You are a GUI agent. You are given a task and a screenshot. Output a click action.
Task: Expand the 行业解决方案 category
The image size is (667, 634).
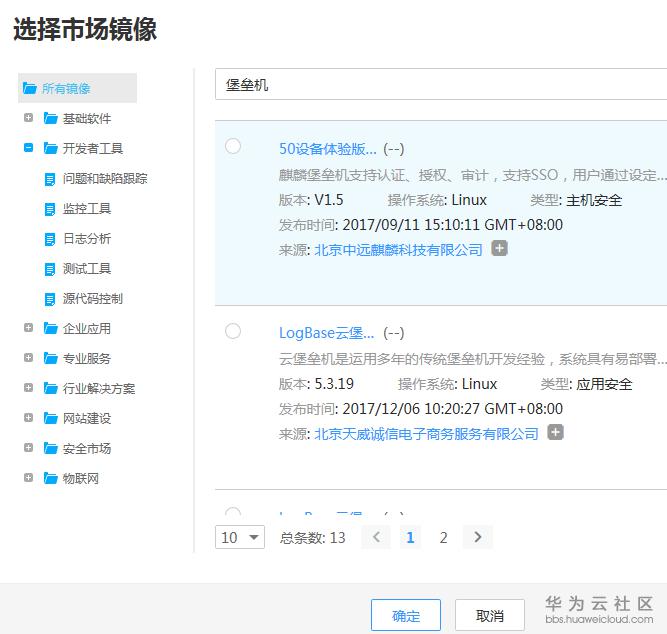[x=29, y=388]
